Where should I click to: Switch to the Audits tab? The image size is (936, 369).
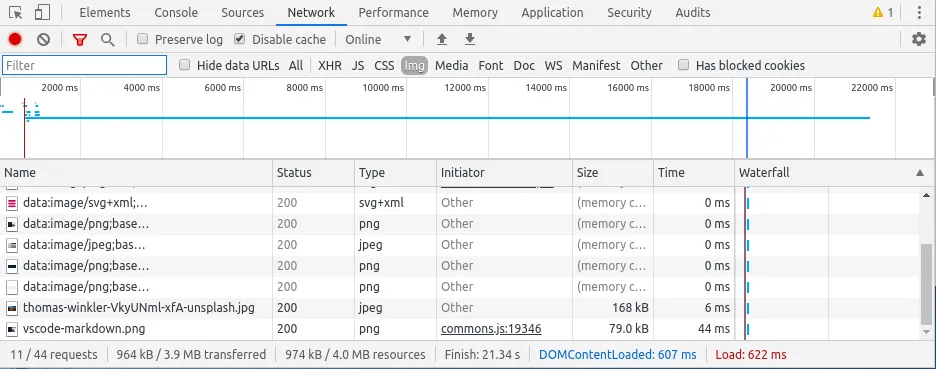[x=693, y=13]
